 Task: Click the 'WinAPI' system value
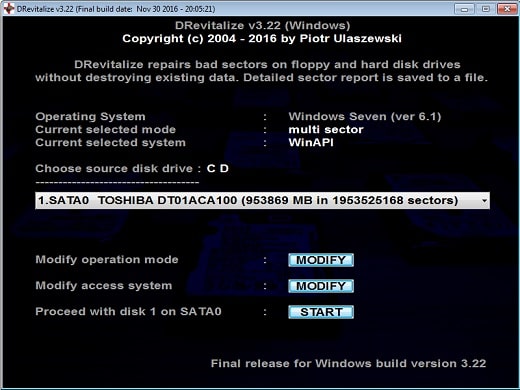pos(311,143)
